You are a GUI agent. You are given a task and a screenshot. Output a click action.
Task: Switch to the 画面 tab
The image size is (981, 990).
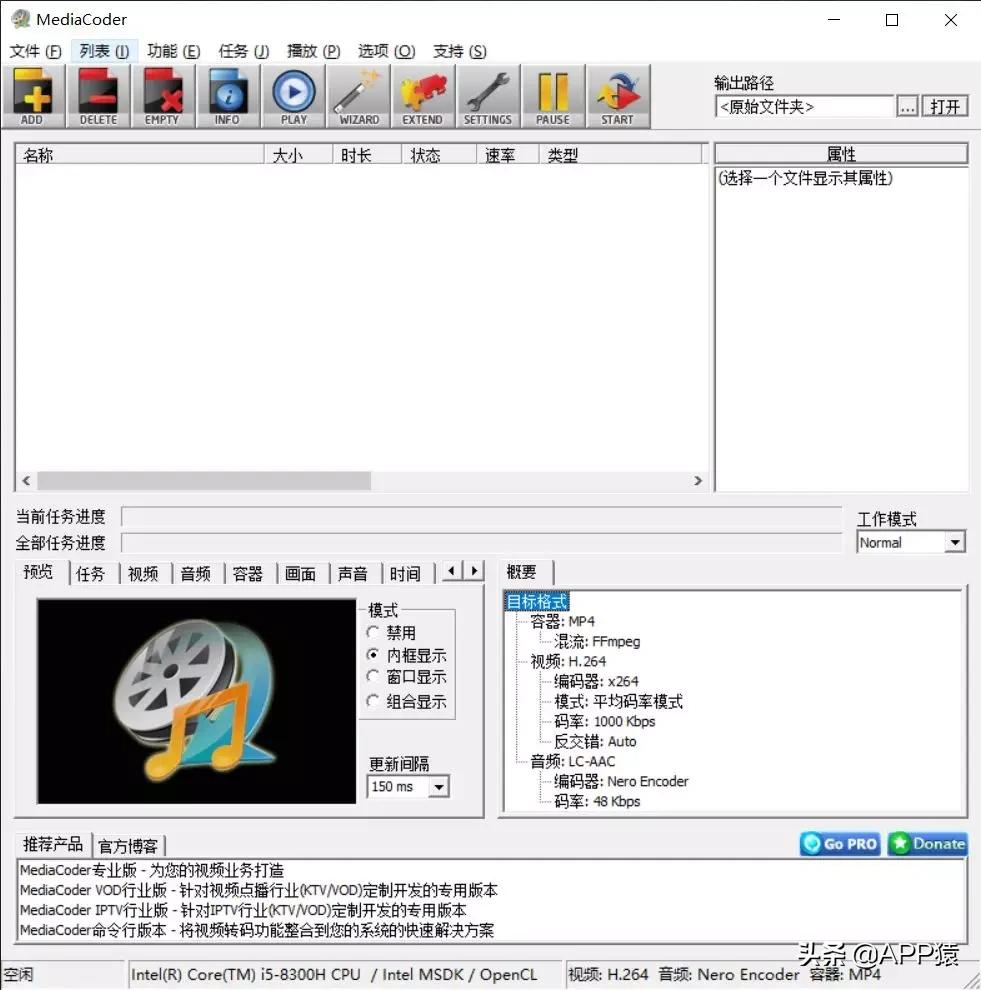pyautogui.click(x=300, y=574)
